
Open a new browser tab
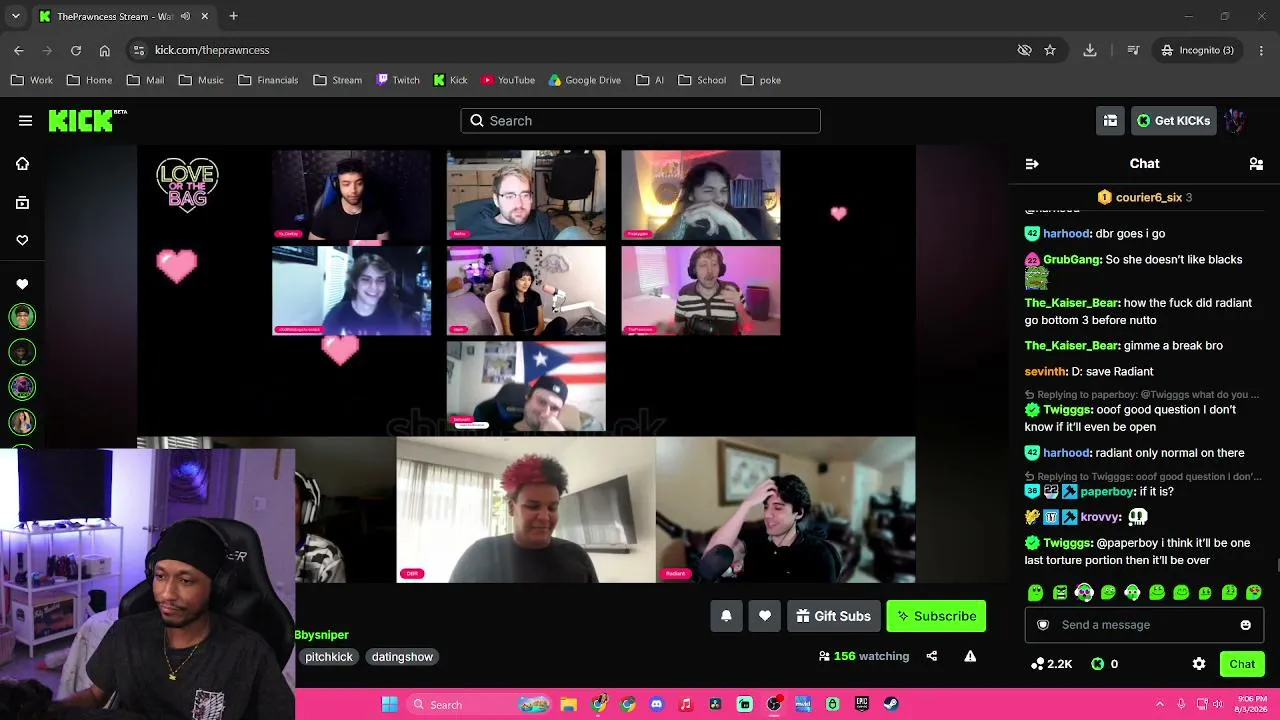(233, 16)
